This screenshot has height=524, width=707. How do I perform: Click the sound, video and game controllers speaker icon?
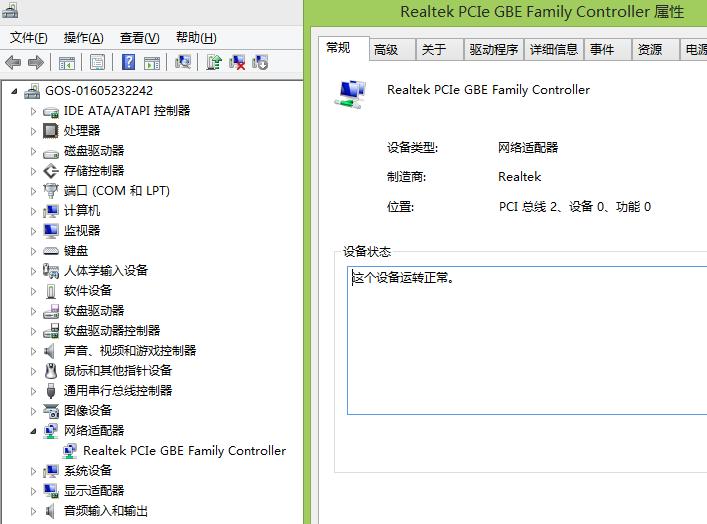click(x=50, y=351)
